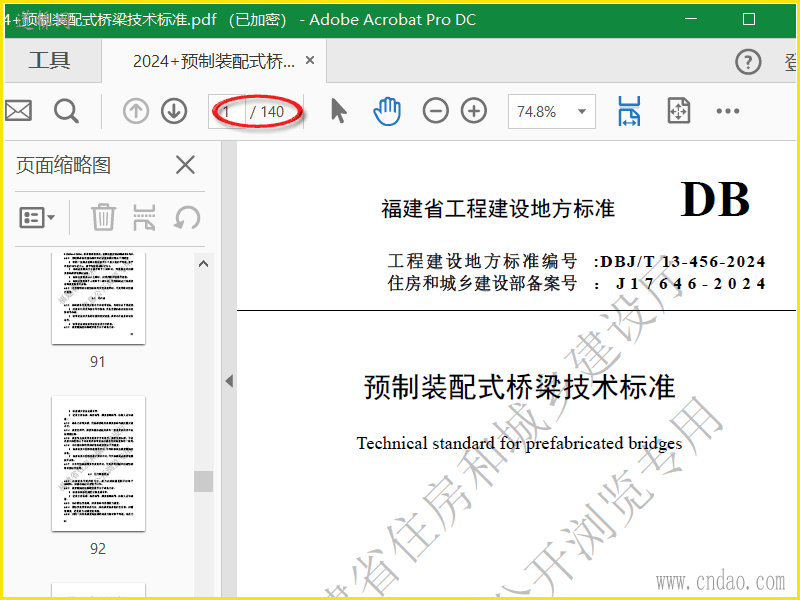This screenshot has height=600, width=800.
Task: Click the thumbnail panel scrollbar thumb
Action: 203,481
